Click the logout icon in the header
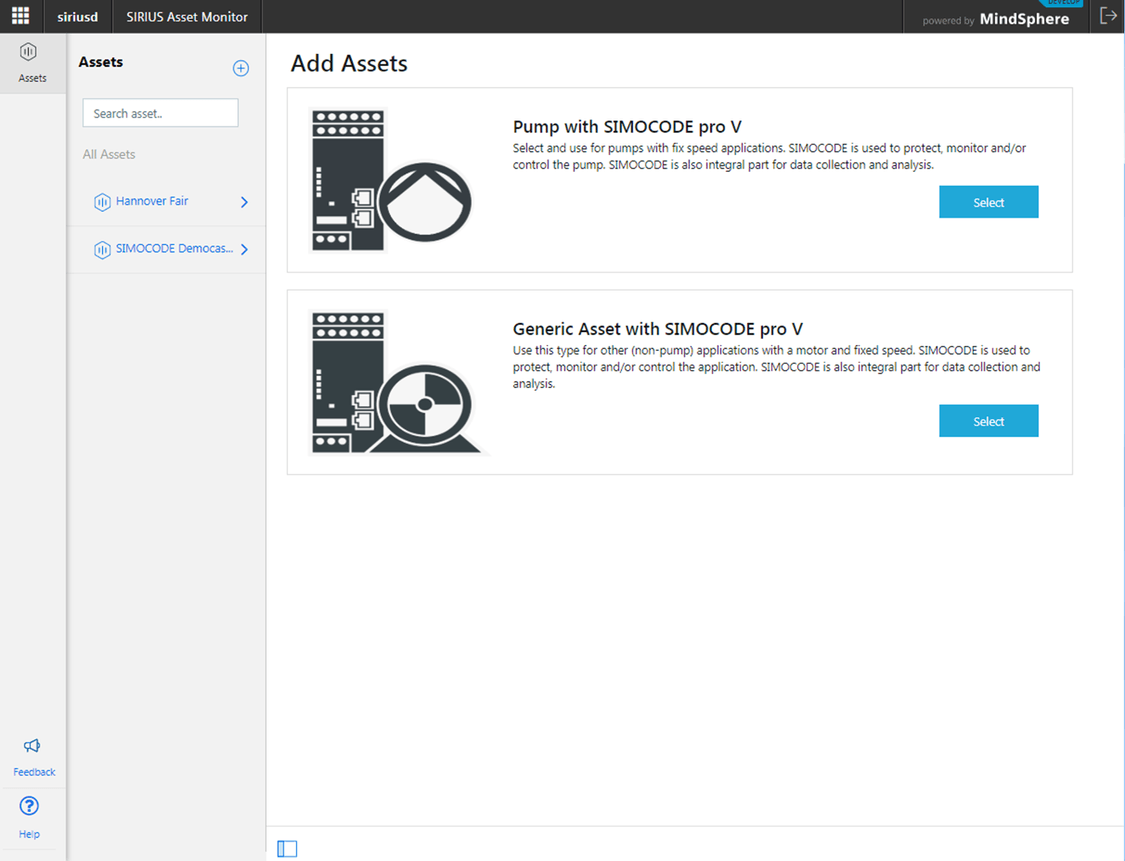This screenshot has width=1125, height=861. tap(1108, 15)
